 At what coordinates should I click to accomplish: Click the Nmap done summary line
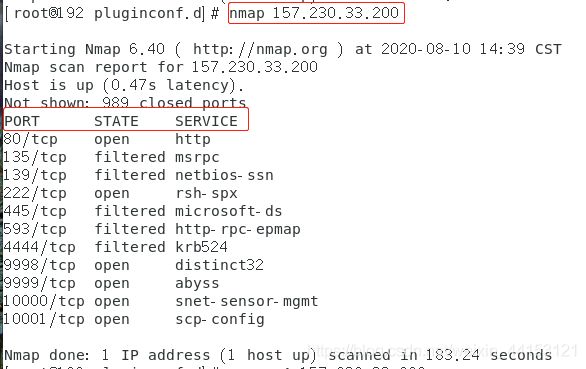(x=278, y=355)
